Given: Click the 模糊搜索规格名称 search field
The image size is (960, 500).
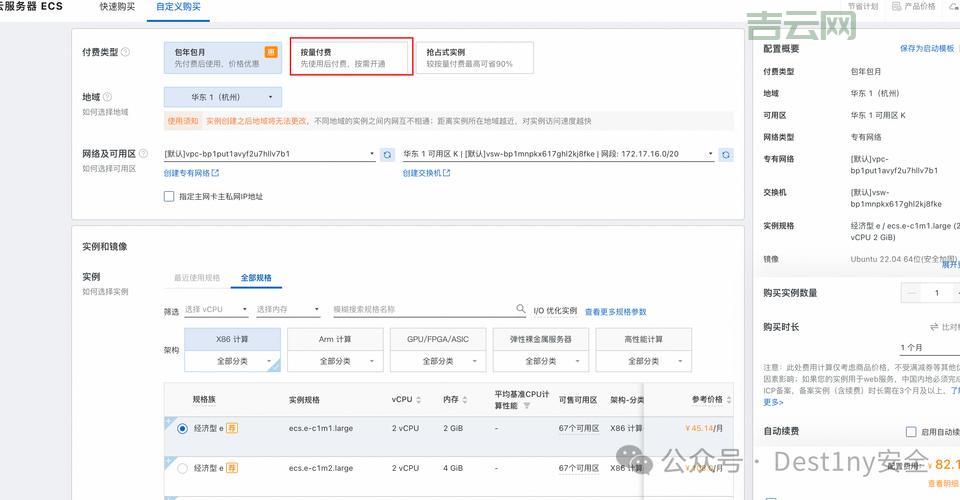Looking at the screenshot, I should coord(424,310).
